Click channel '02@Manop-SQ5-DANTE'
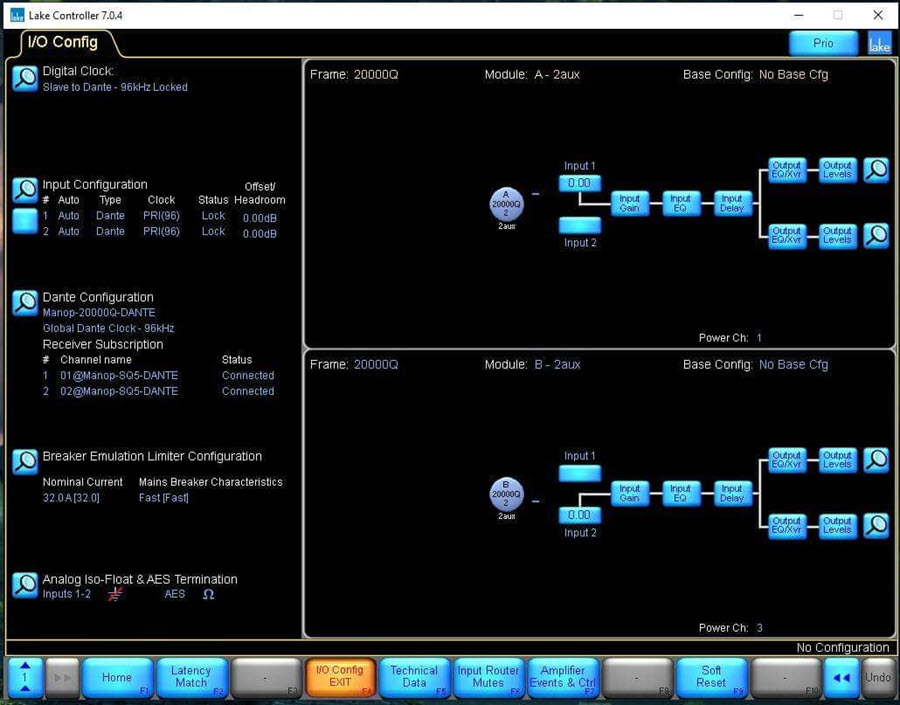 [x=119, y=392]
